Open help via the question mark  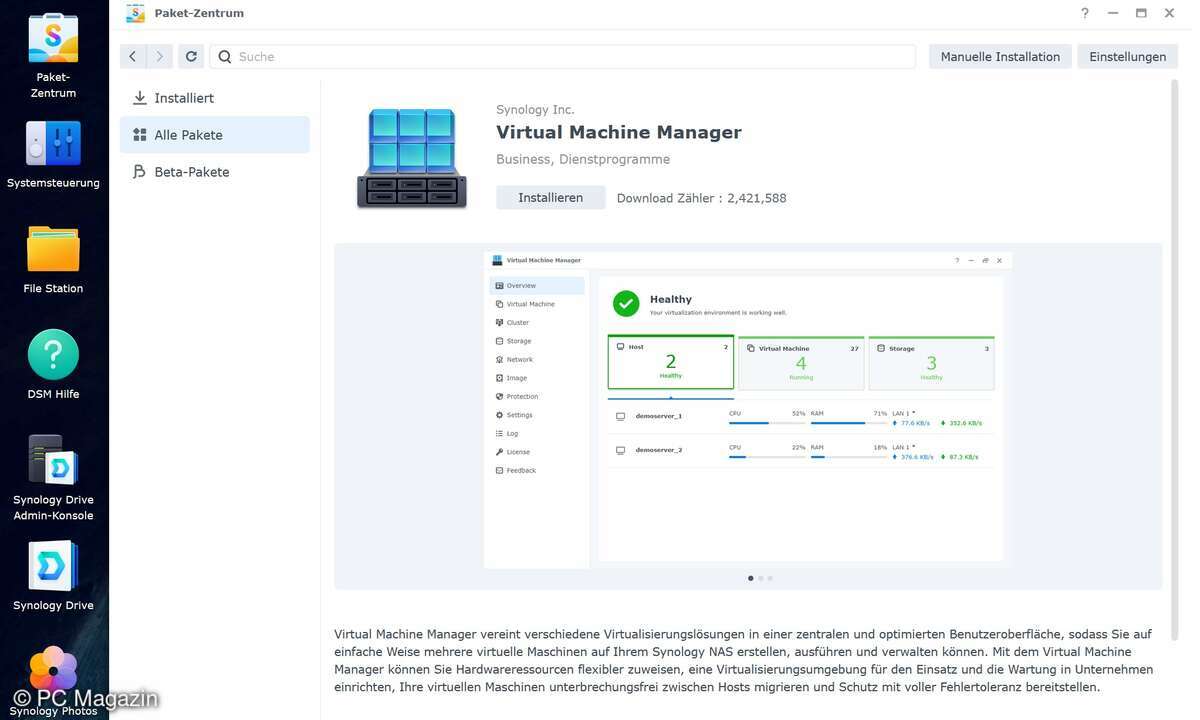point(1085,13)
